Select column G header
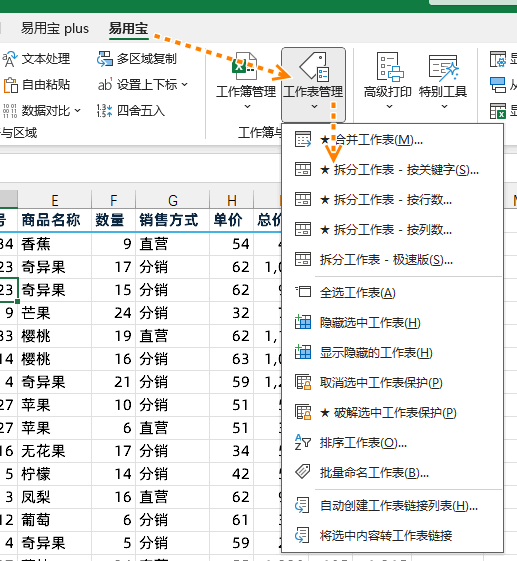 (x=172, y=200)
